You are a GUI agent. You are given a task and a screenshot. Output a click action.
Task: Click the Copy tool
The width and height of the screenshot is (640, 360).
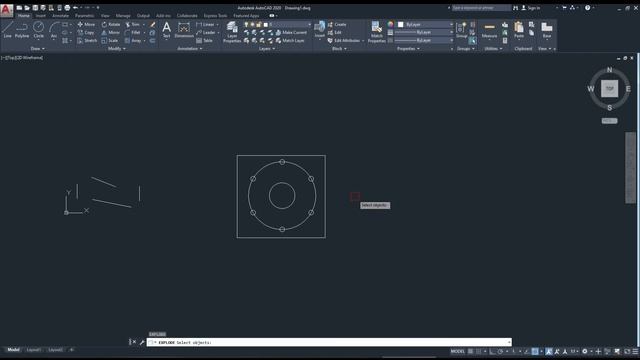pos(86,33)
